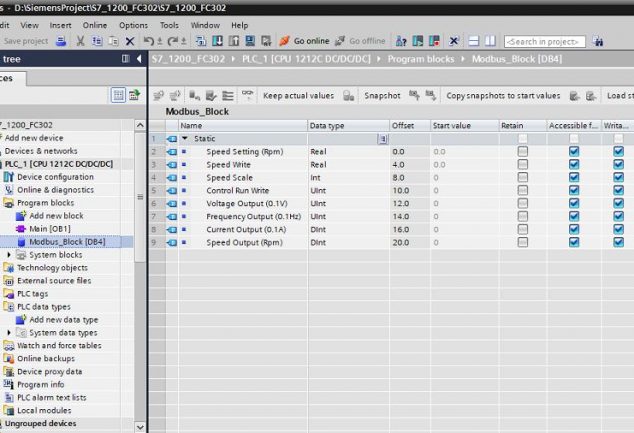Viewport: 634px width, 433px height.
Task: Click the Split editor vertically icon
Action: point(490,41)
